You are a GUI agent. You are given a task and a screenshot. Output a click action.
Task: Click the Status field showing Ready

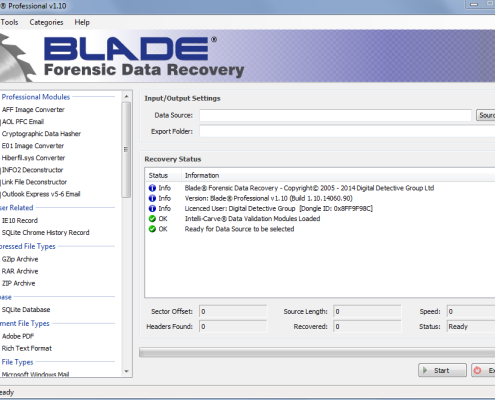pos(471,326)
